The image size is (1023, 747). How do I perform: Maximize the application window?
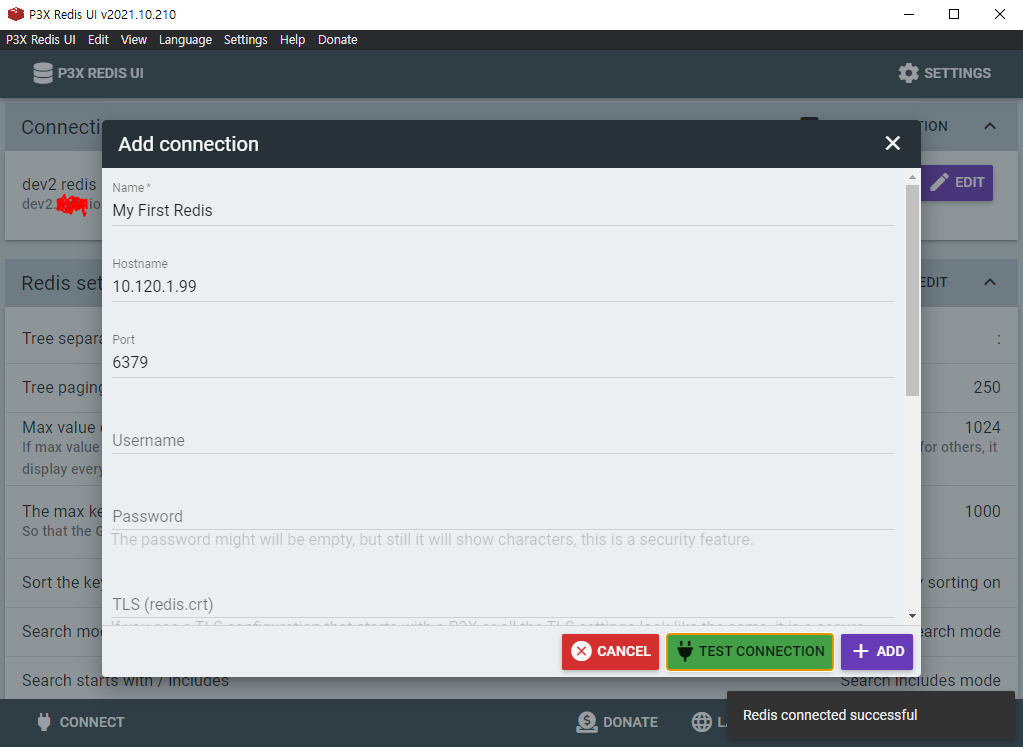954,14
